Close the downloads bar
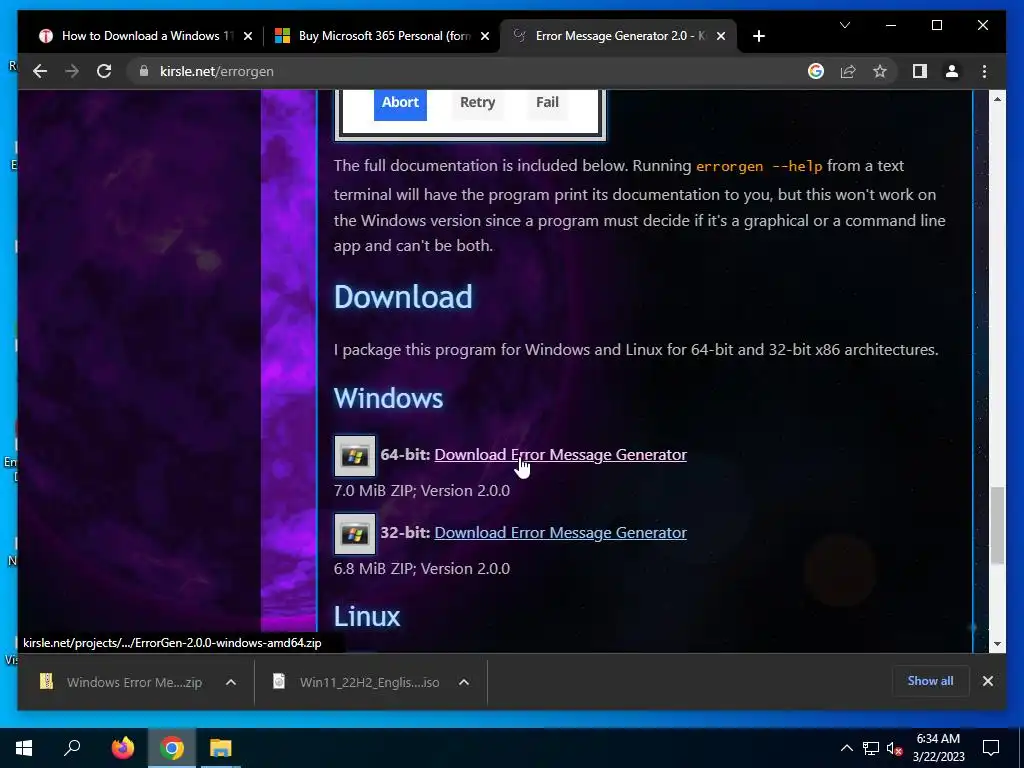Viewport: 1024px width, 768px height. 987,681
